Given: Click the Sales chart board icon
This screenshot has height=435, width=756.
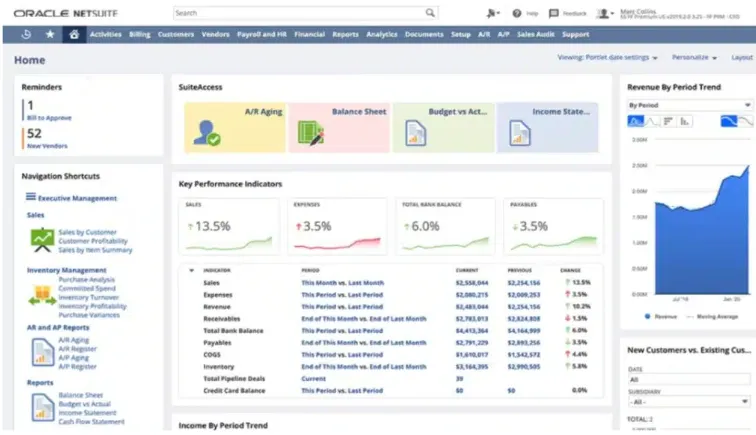Looking at the screenshot, I should point(42,240).
